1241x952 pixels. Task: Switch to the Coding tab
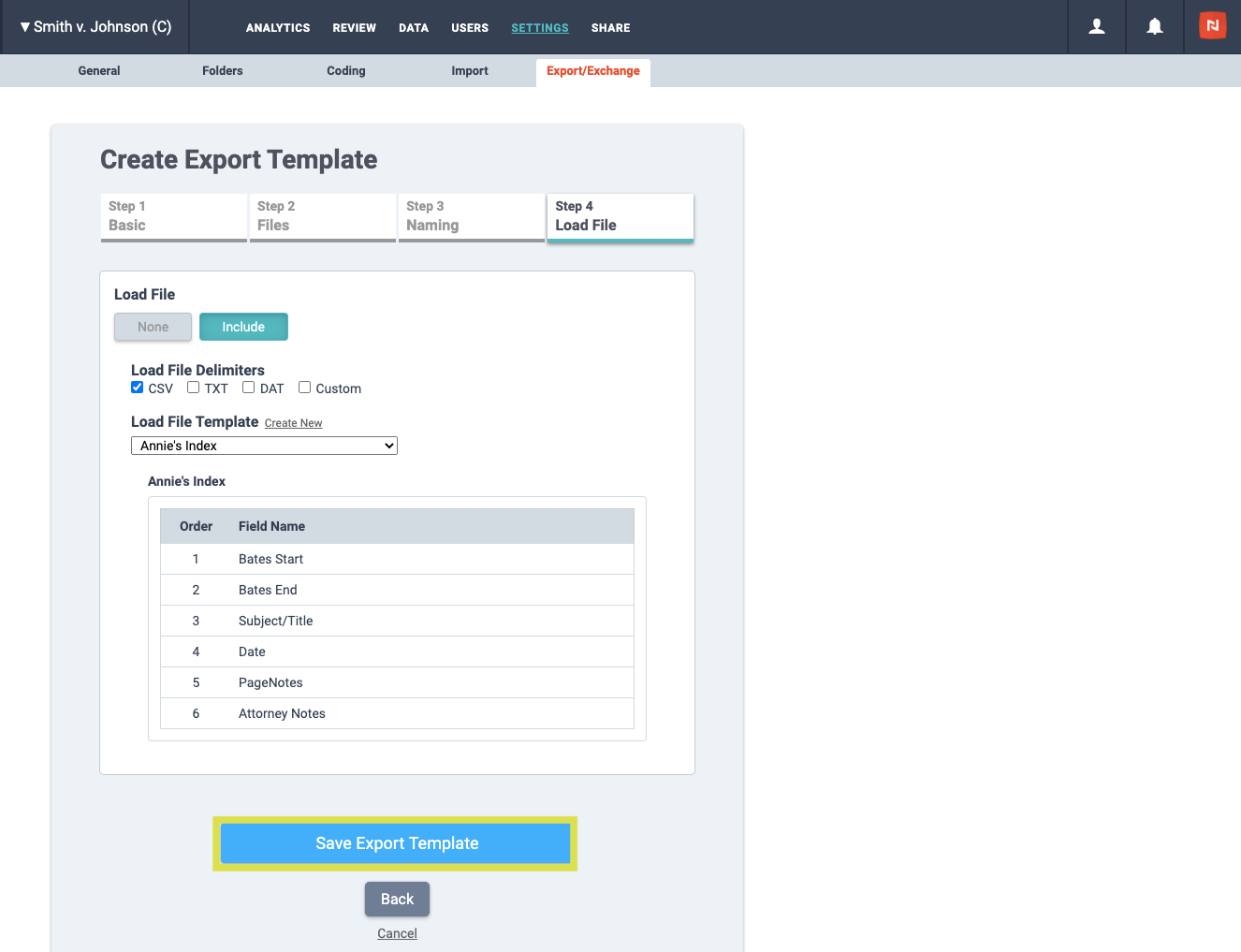coord(346,71)
